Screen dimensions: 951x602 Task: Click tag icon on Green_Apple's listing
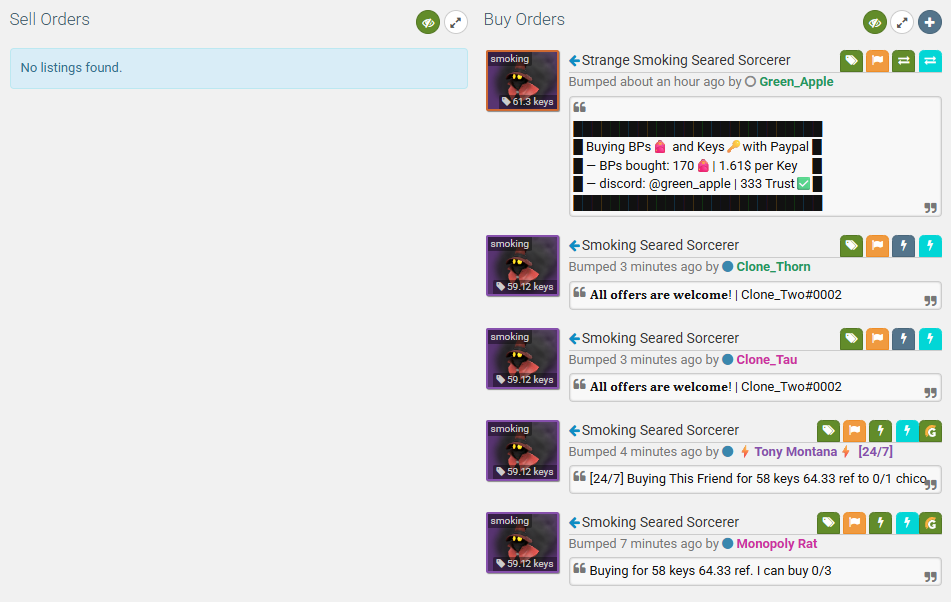852,61
